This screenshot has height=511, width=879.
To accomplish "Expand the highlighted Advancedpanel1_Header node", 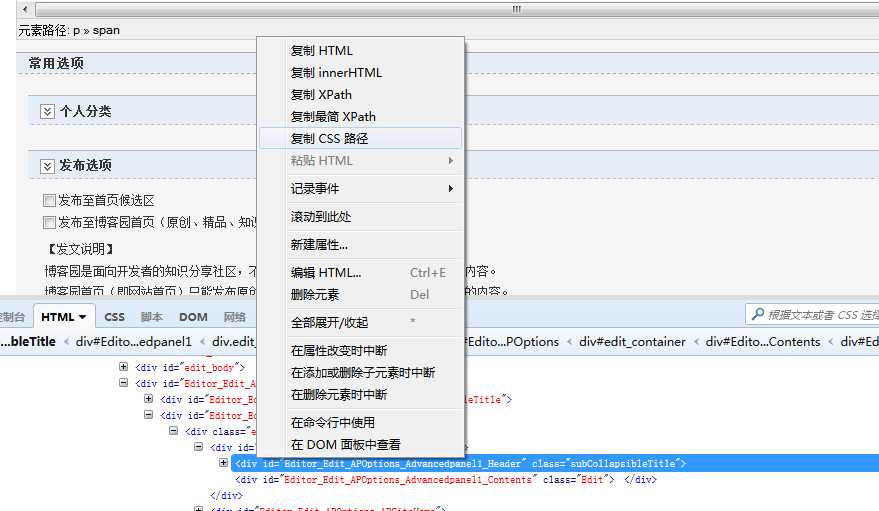I will pos(223,463).
